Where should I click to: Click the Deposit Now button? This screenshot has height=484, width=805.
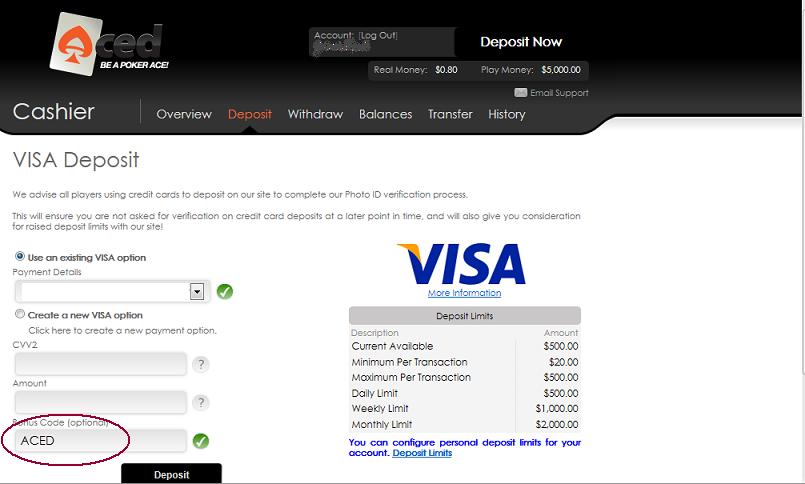coord(521,42)
